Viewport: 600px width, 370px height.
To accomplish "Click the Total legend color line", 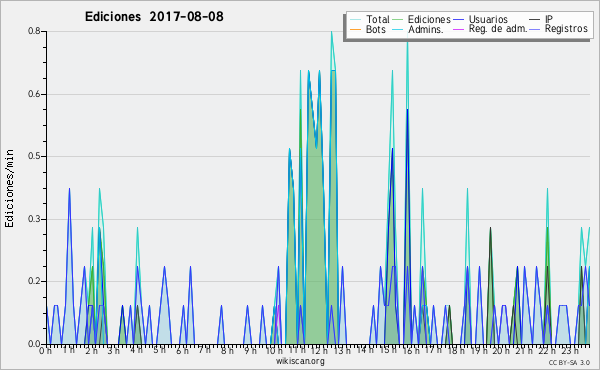I will click(355, 20).
